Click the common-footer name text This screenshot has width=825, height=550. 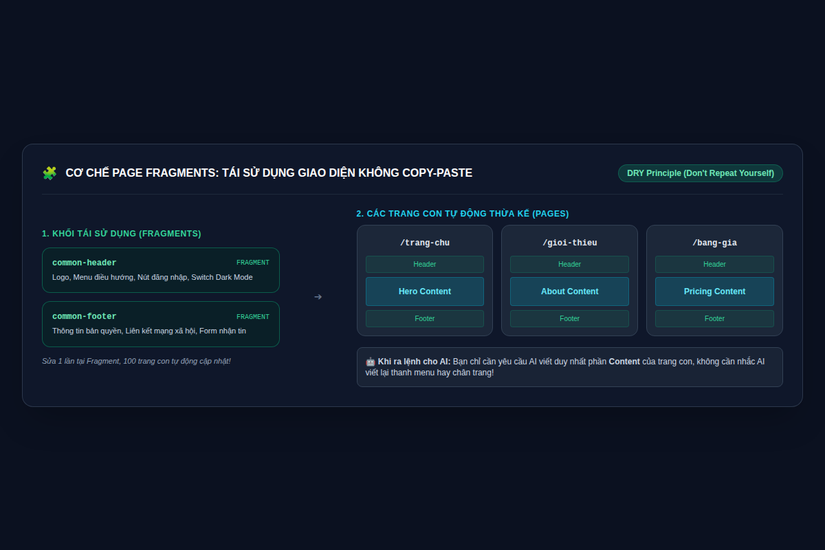(84, 316)
